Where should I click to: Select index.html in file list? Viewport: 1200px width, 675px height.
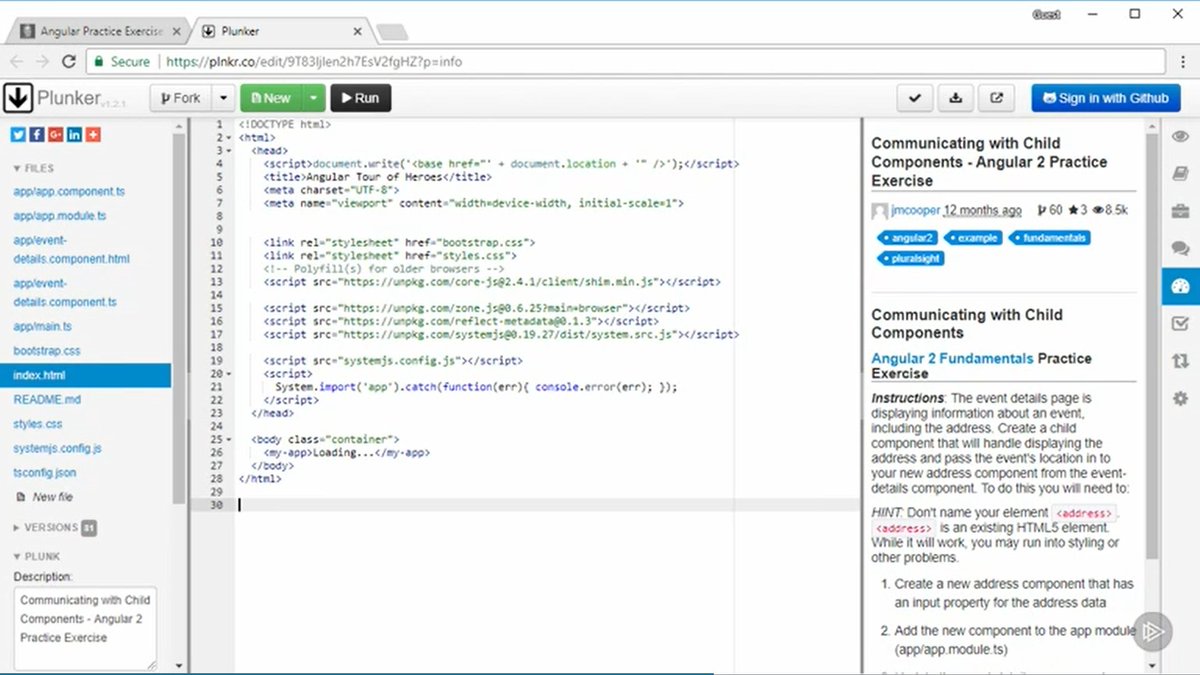(x=85, y=375)
